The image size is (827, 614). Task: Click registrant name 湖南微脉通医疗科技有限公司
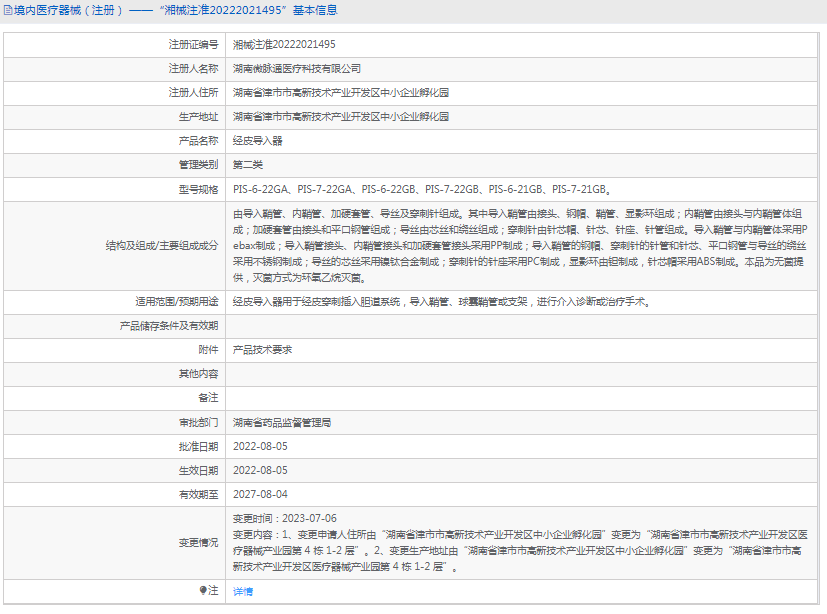297,69
